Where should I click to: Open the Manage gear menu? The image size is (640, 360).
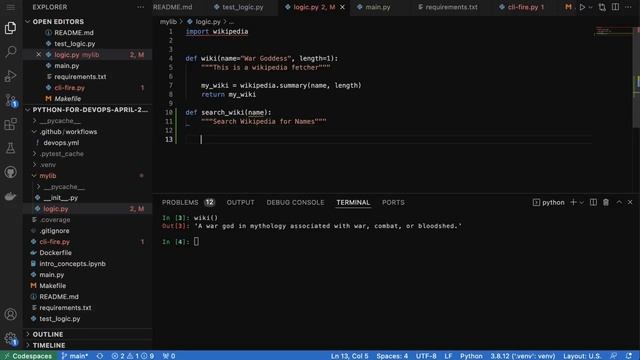point(11,338)
